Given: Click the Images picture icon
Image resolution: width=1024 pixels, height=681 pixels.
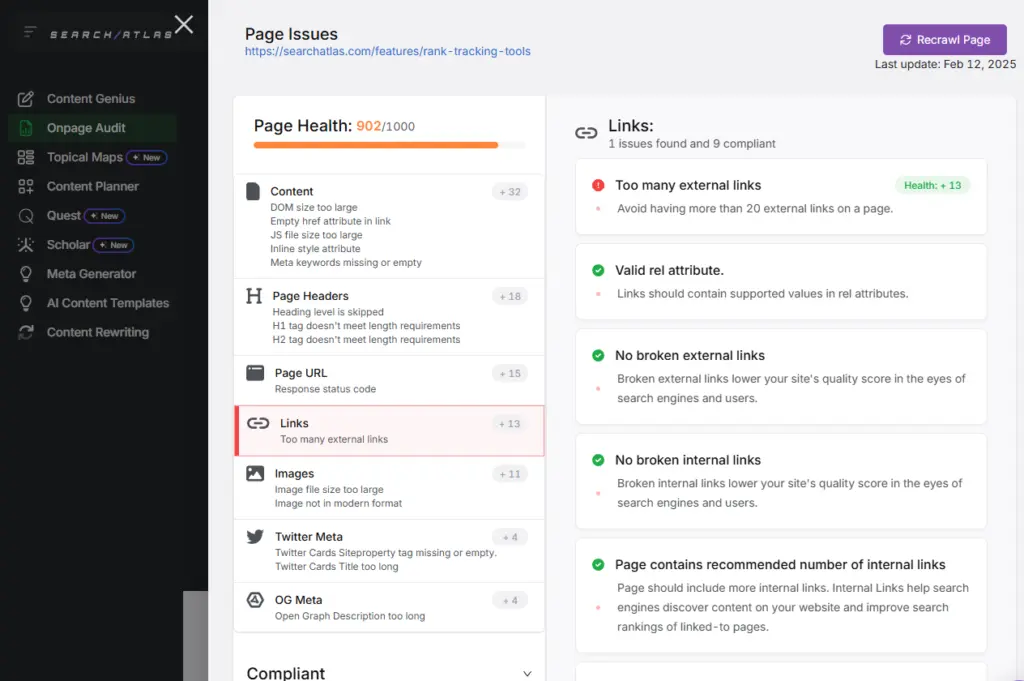Looking at the screenshot, I should click(255, 473).
